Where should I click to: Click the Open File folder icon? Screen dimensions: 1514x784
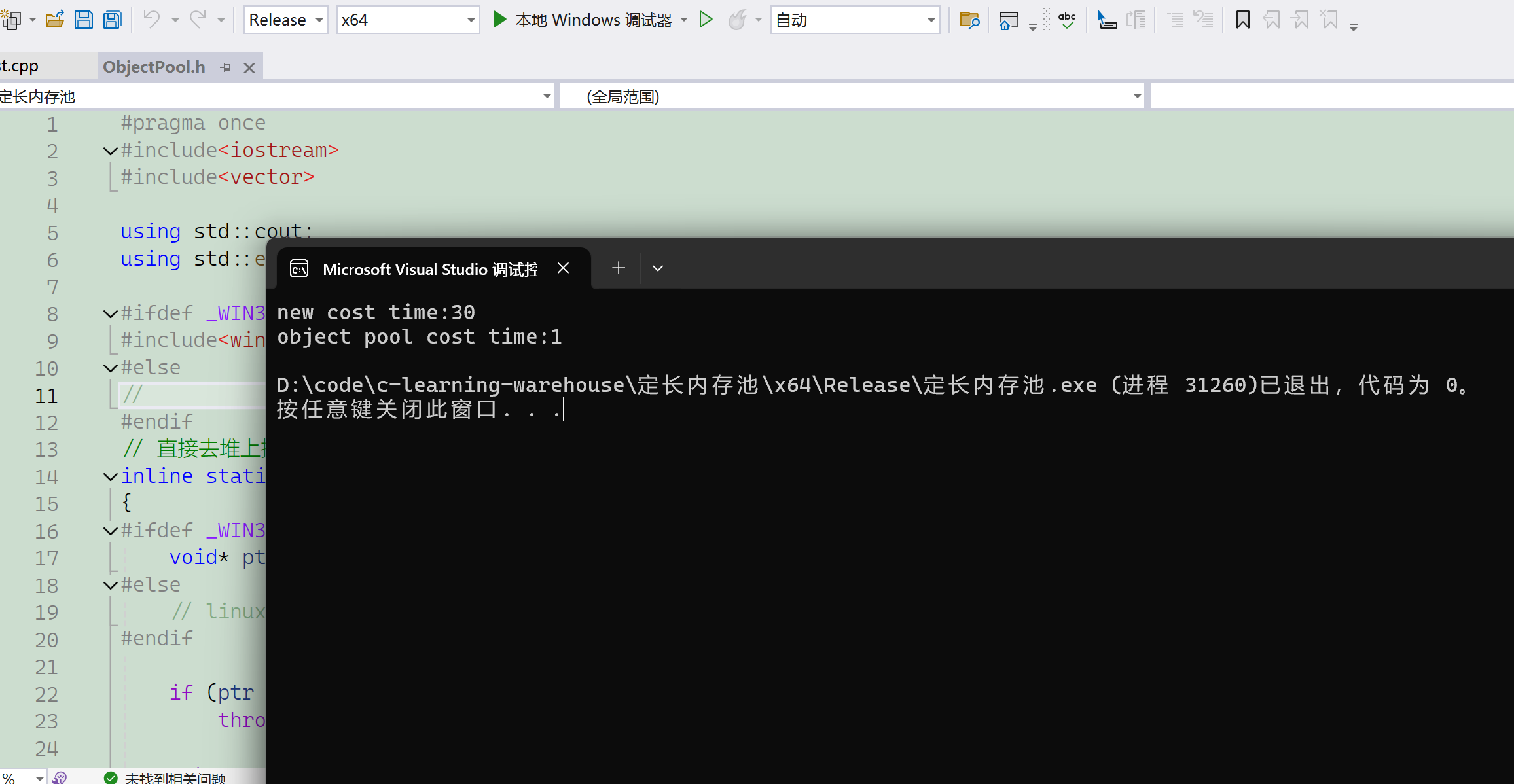pyautogui.click(x=54, y=20)
